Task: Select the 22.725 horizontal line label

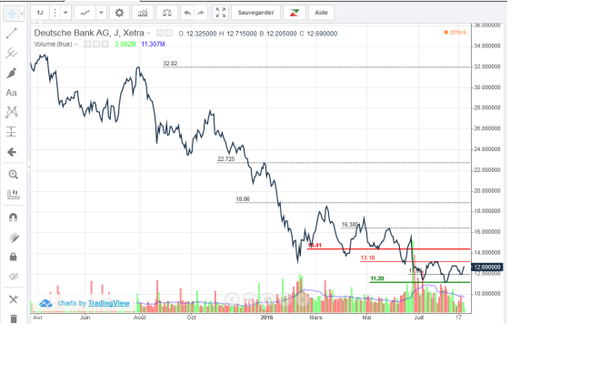Action: (x=226, y=159)
